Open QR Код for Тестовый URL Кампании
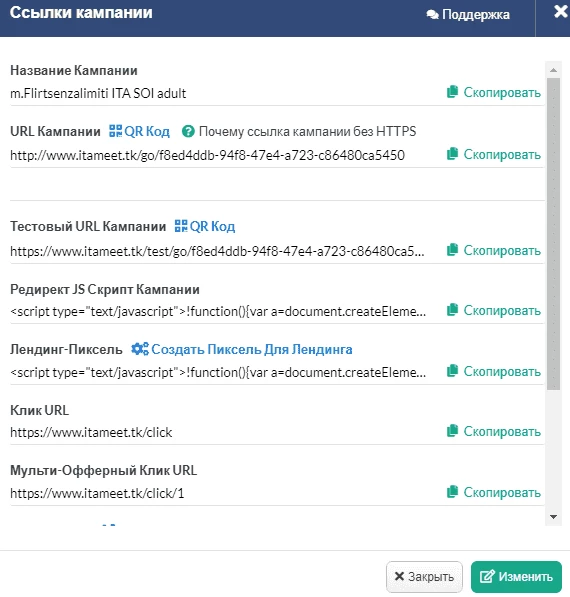This screenshot has width=570, height=597. [205, 226]
